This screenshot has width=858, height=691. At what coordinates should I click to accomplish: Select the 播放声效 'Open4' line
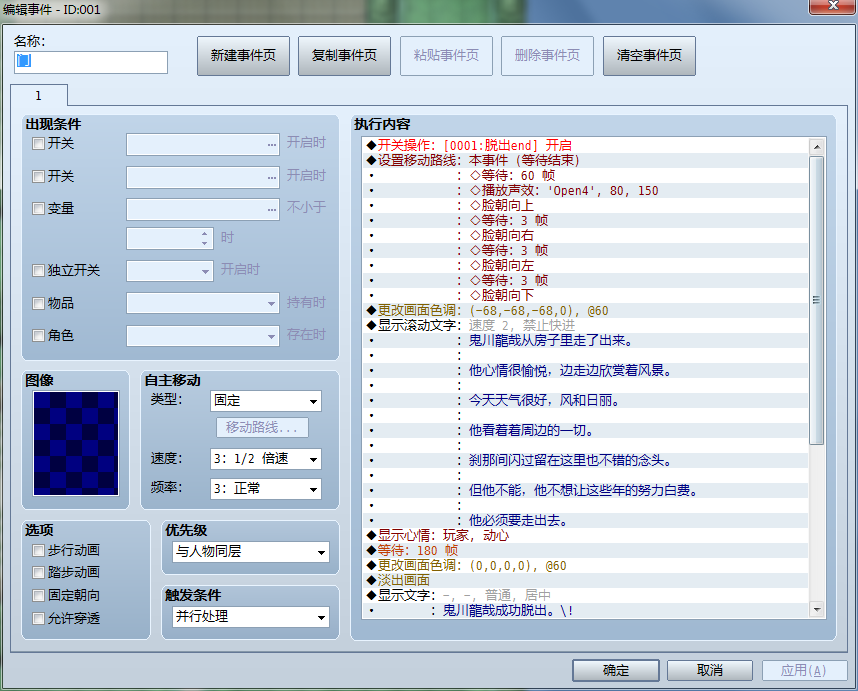click(x=585, y=190)
